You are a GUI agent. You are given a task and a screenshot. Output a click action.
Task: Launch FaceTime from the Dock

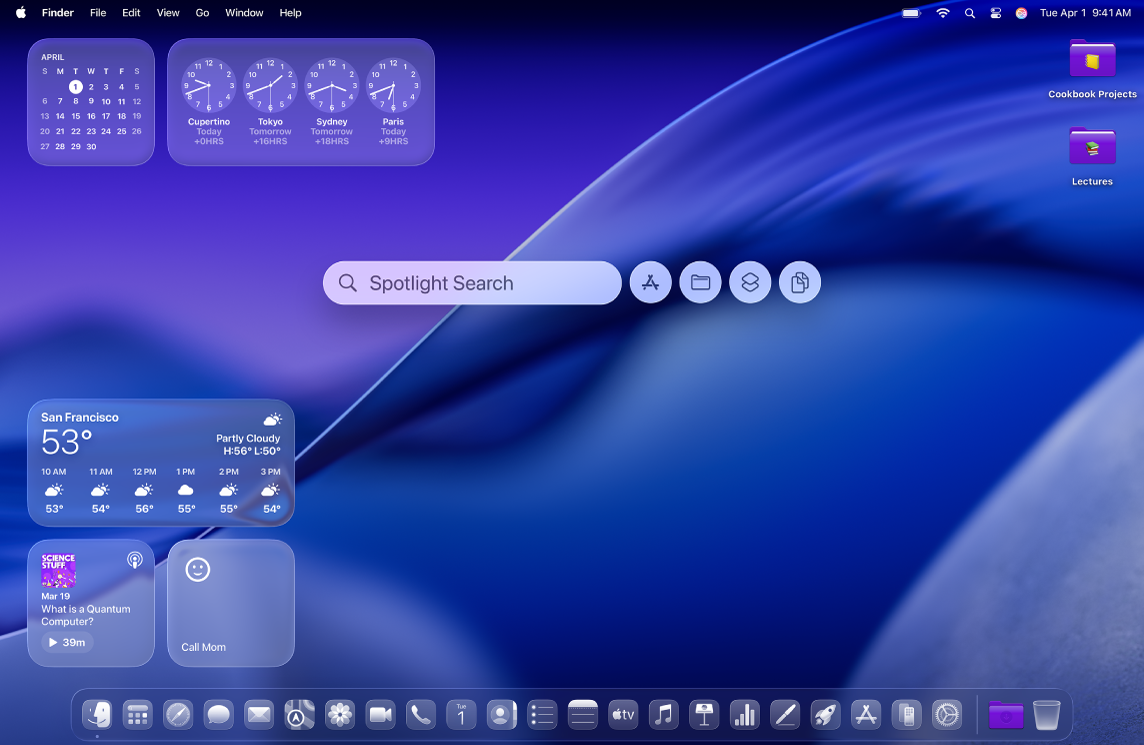click(x=380, y=714)
